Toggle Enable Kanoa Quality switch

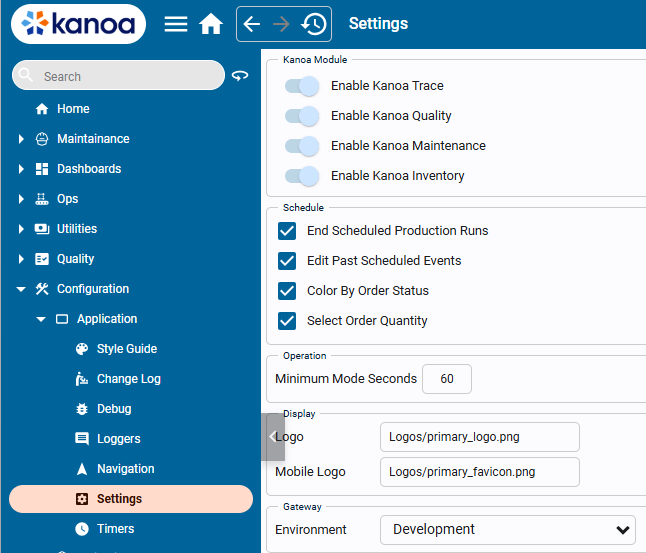pos(302,116)
